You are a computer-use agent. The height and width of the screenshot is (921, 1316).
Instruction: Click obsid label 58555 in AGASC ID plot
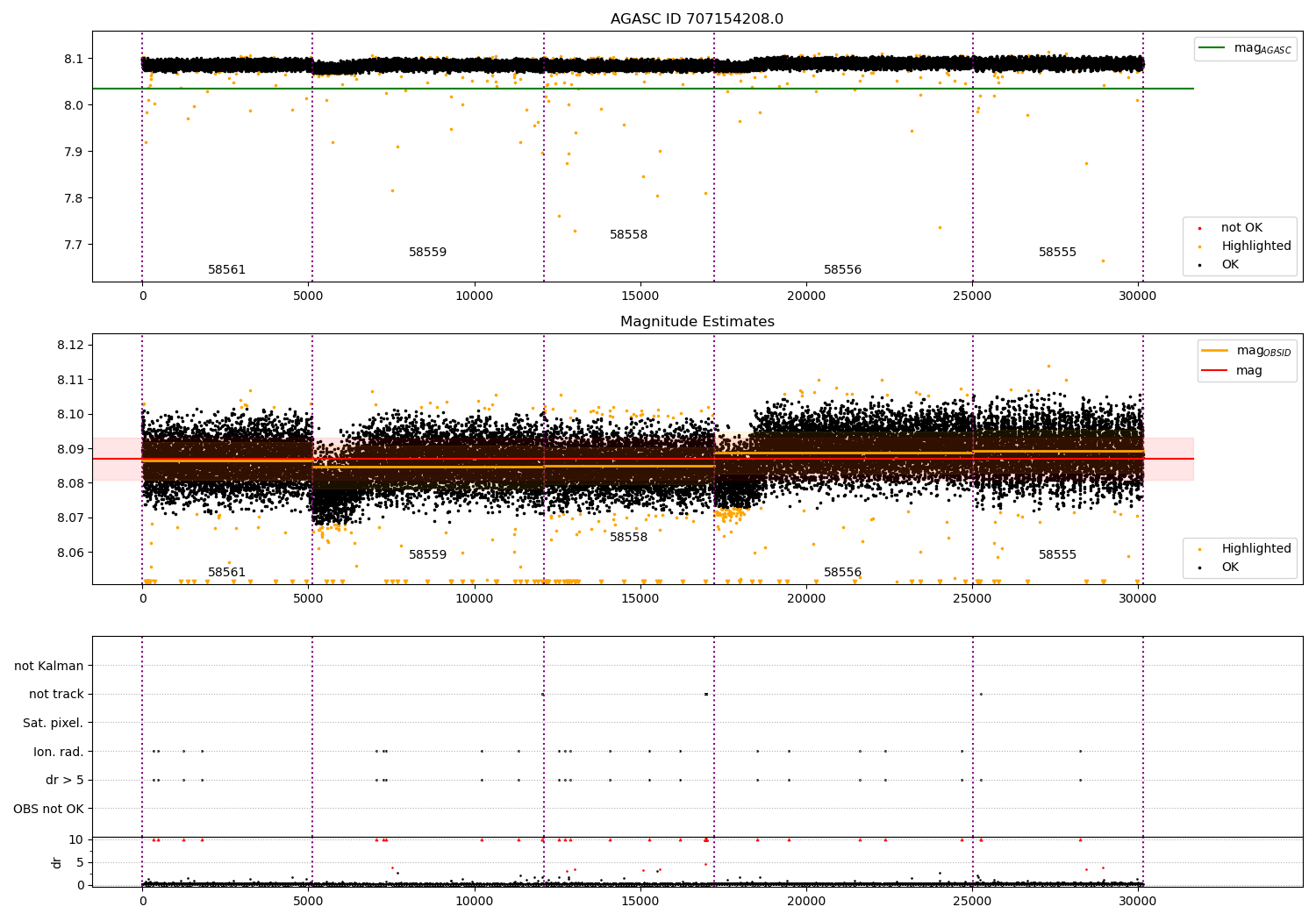pyautogui.click(x=1058, y=253)
